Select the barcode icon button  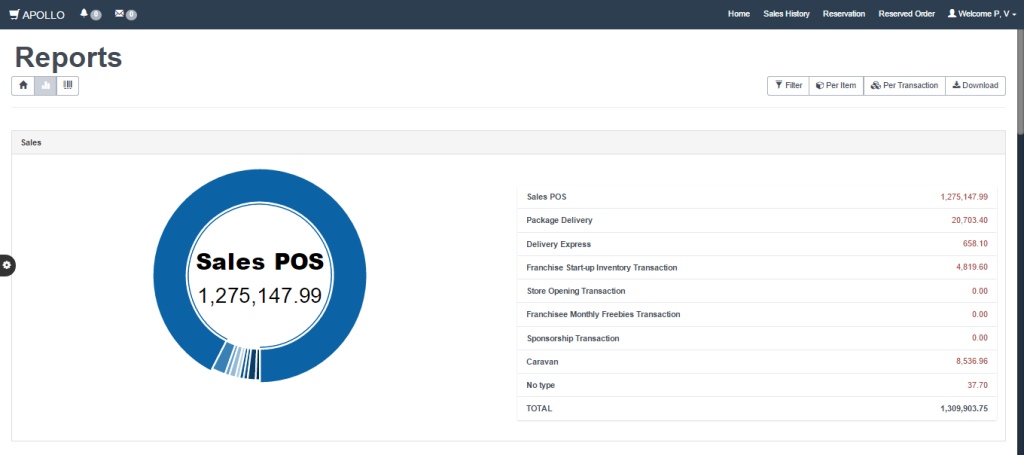tap(67, 86)
